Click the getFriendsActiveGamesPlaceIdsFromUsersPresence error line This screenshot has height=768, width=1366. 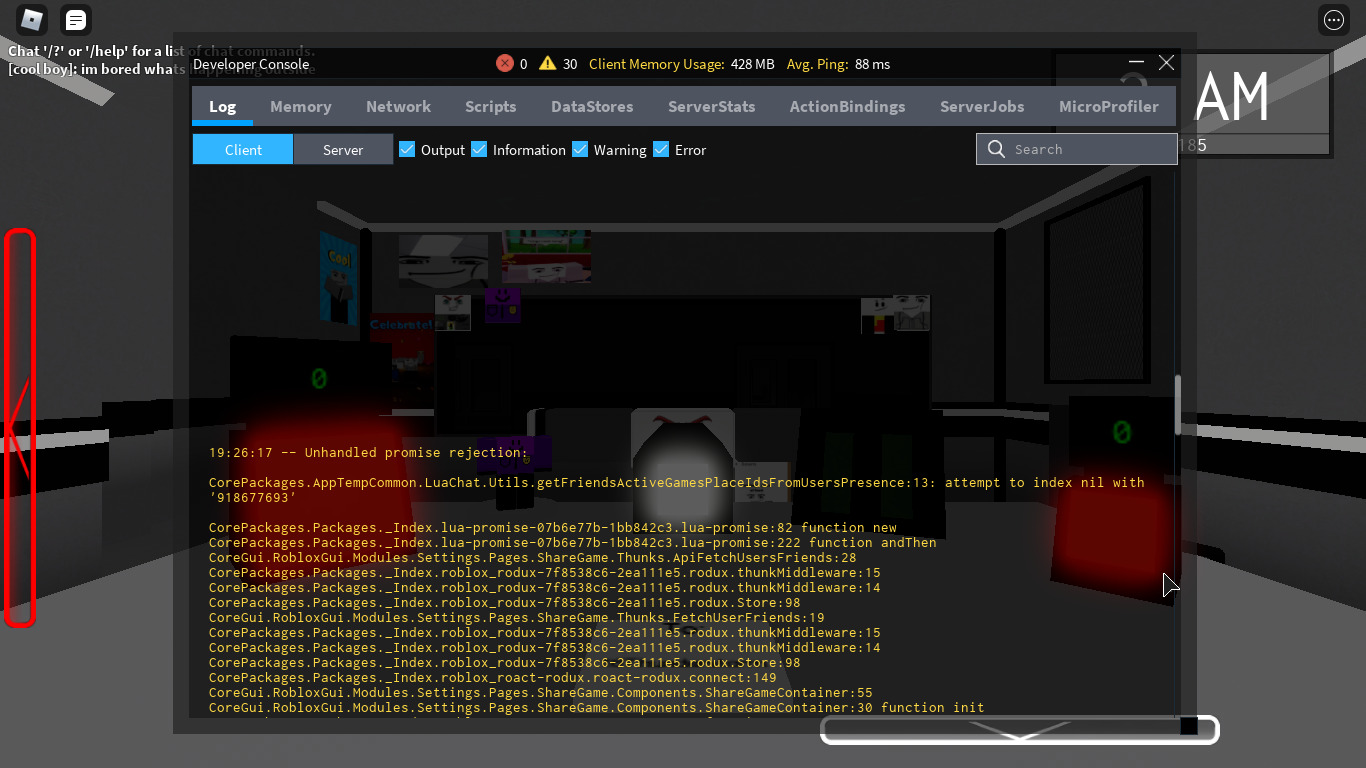(677, 490)
